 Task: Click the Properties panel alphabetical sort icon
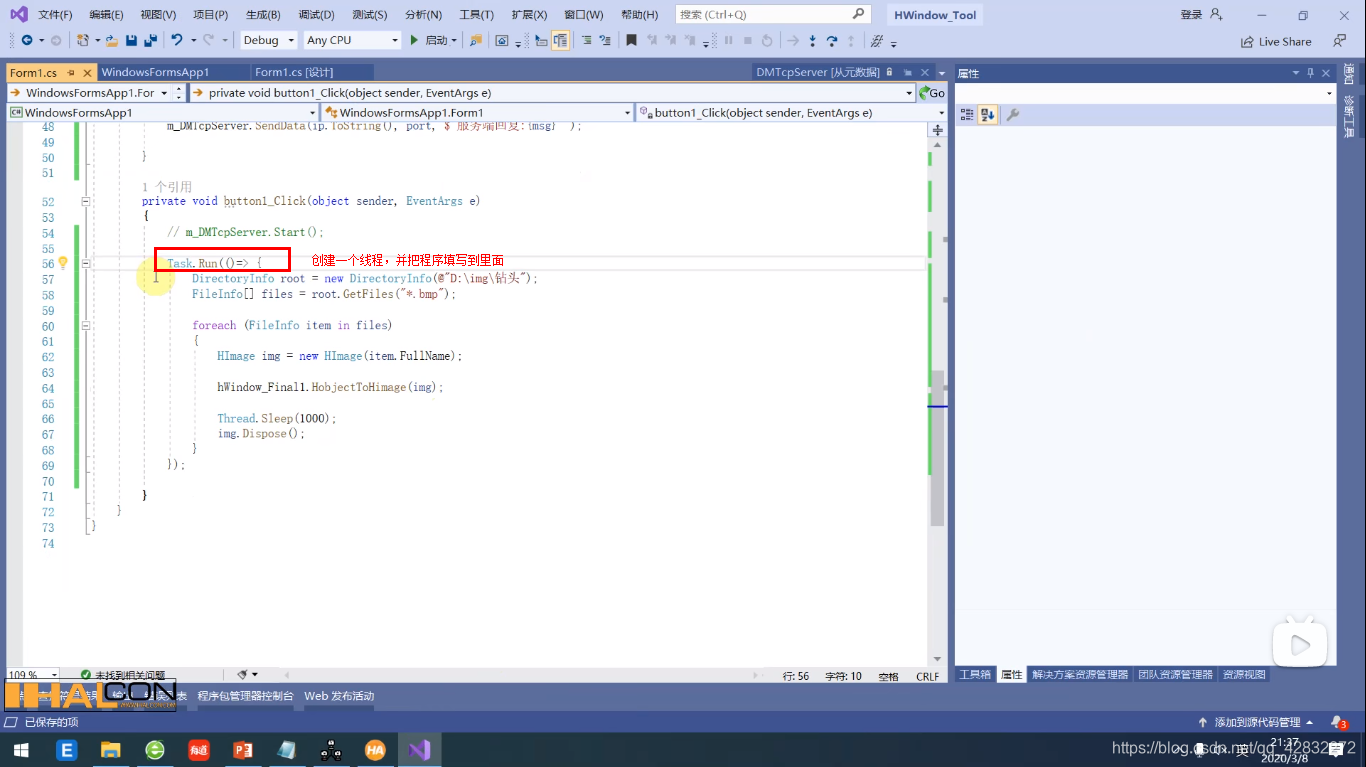pyautogui.click(x=988, y=115)
